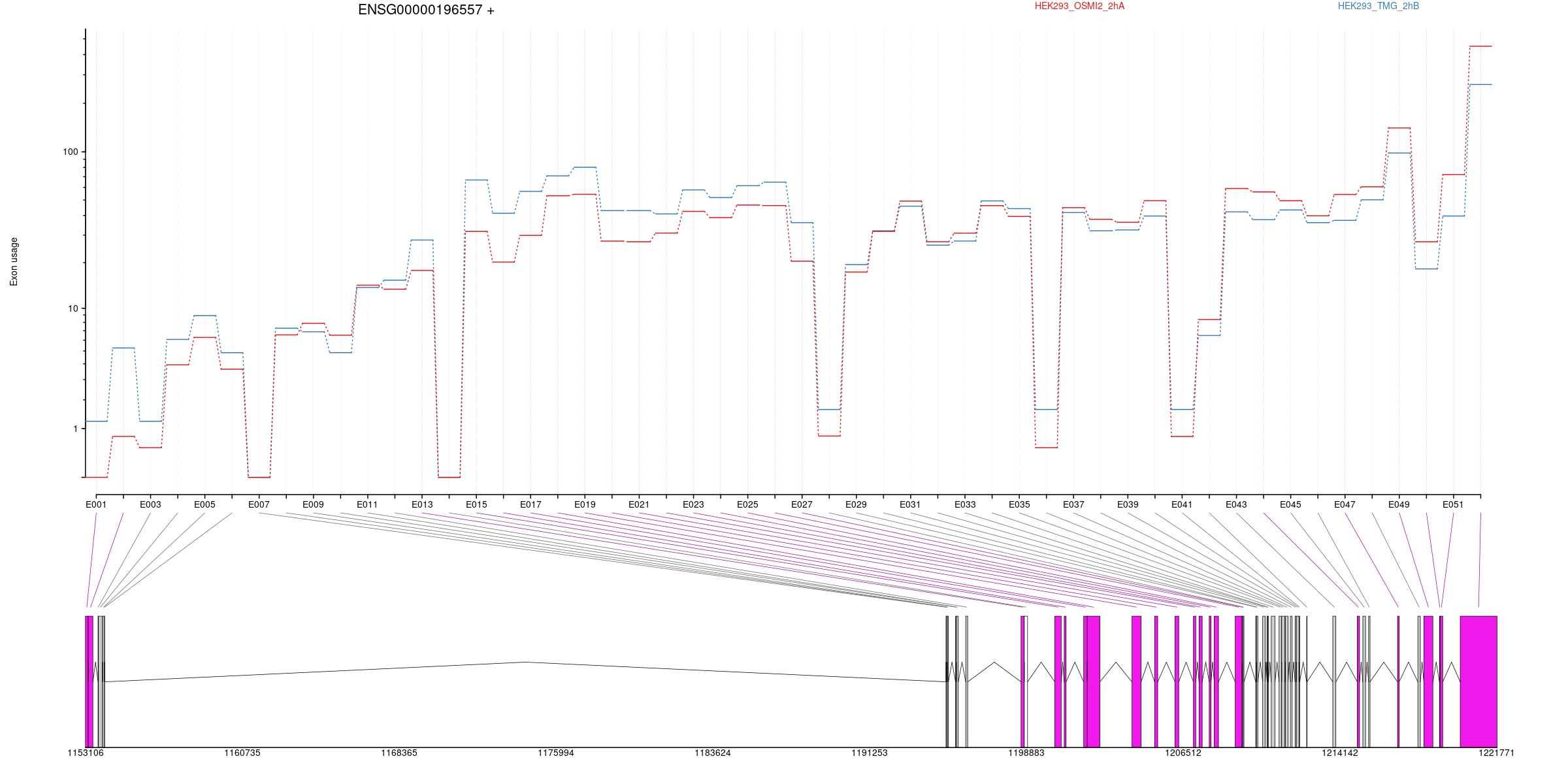Click the large magenta last exon block
The image size is (1568, 784).
(1478, 681)
